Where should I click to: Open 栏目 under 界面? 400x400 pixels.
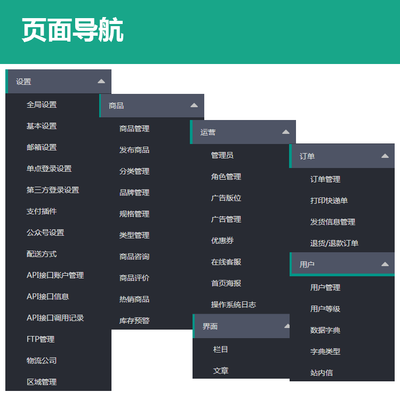pos(221,349)
